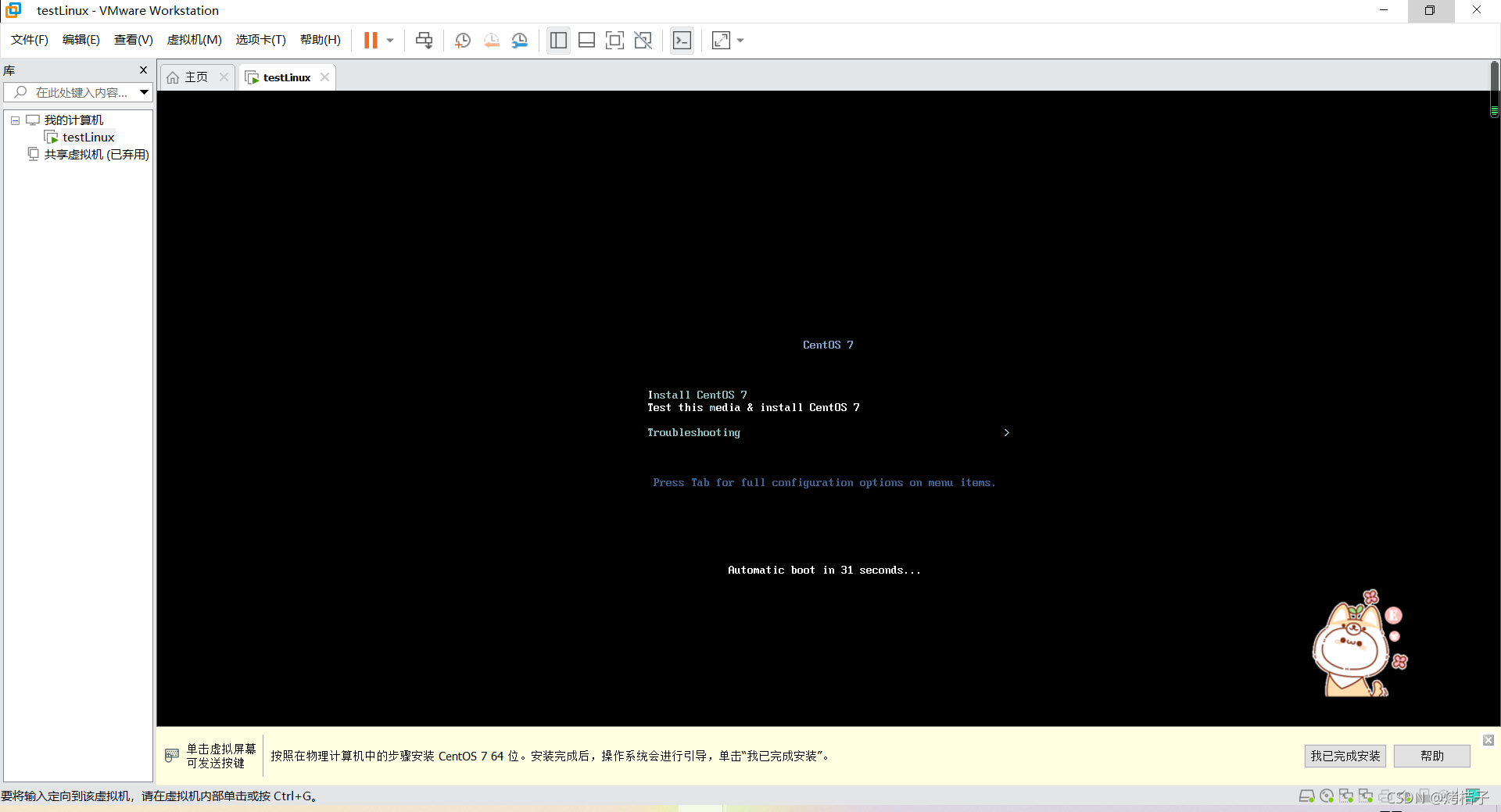The image size is (1501, 812).
Task: Open the 查看(V) menu
Action: [134, 40]
